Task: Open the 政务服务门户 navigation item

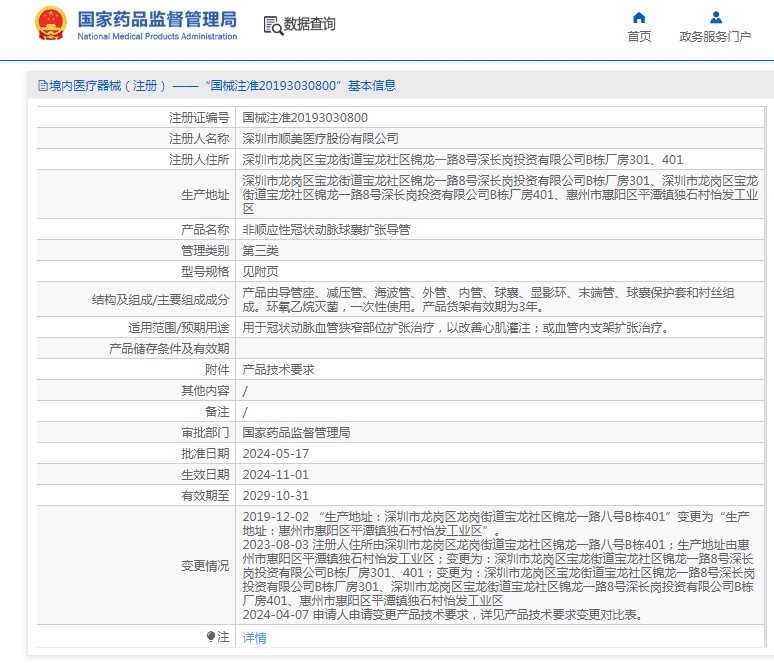Action: [715, 37]
